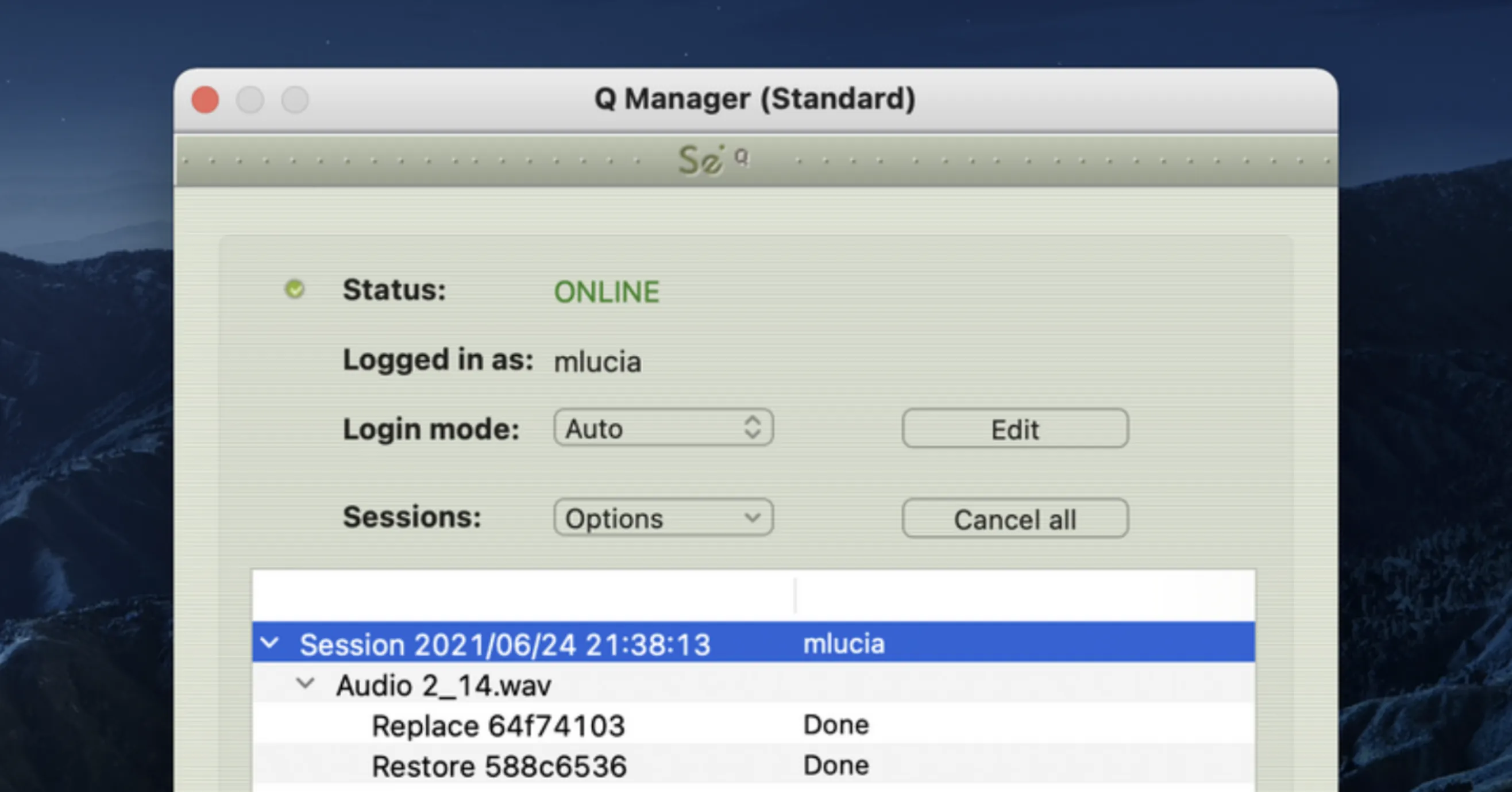Viewport: 1512px width, 792px height.
Task: Open the Sessions Options dropdown
Action: (x=664, y=517)
